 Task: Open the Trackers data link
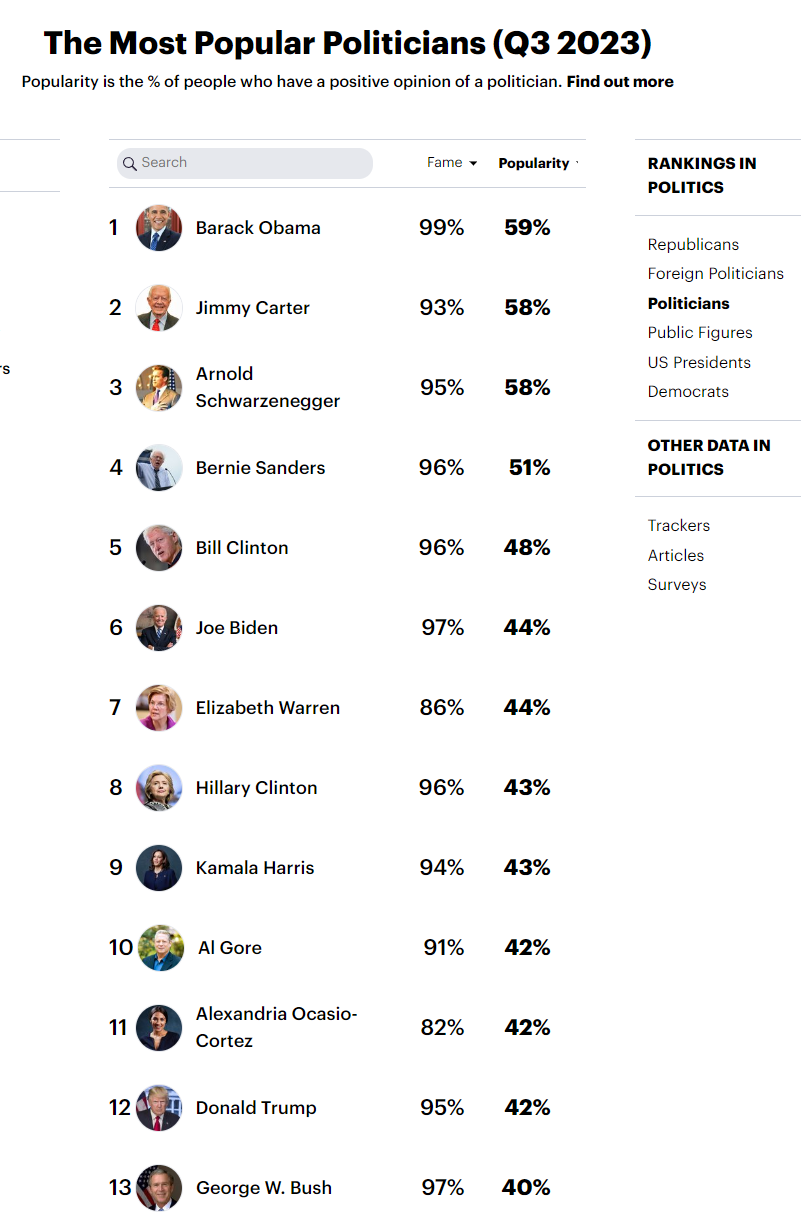click(678, 525)
